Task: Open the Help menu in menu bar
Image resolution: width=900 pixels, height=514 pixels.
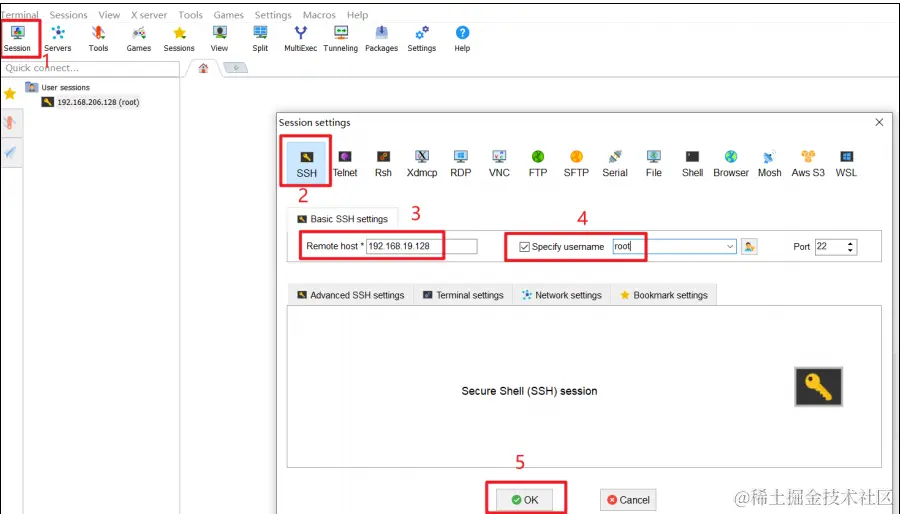Action: (x=357, y=15)
